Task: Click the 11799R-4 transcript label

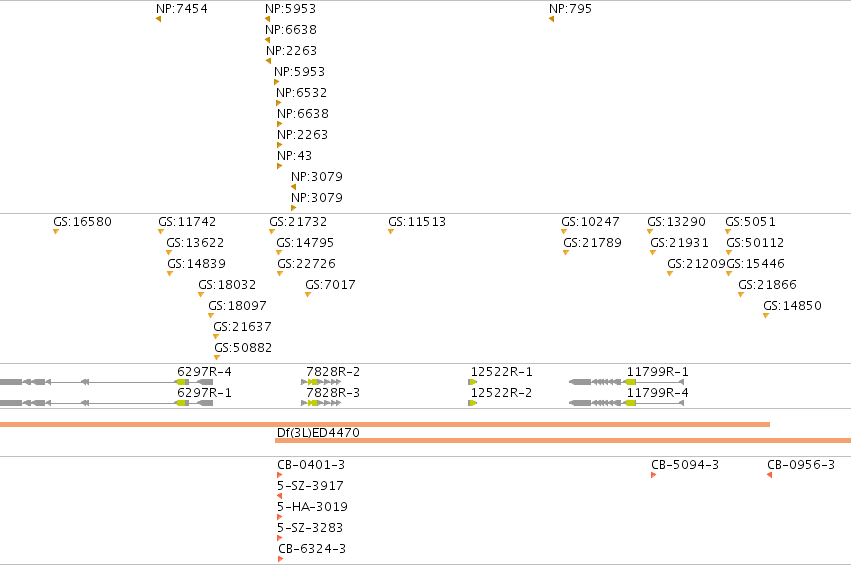Action: (658, 392)
